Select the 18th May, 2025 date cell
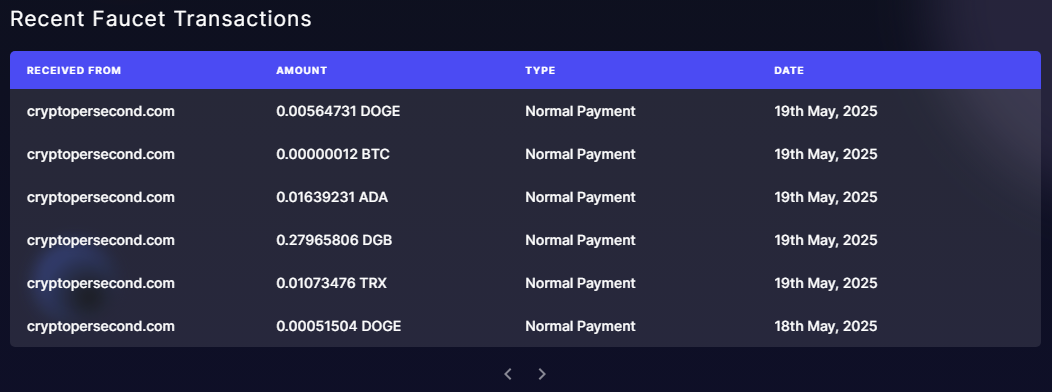This screenshot has width=1052, height=392. (x=826, y=326)
